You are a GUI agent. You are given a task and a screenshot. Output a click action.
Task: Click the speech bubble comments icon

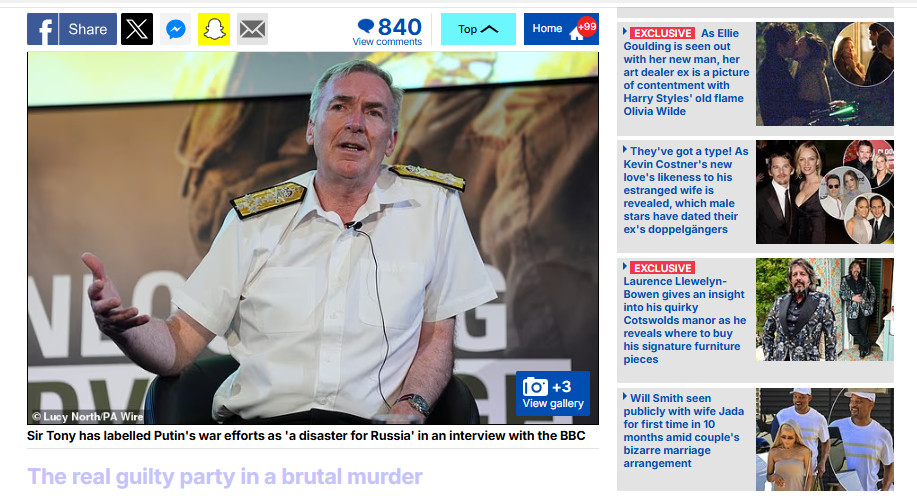tap(366, 25)
